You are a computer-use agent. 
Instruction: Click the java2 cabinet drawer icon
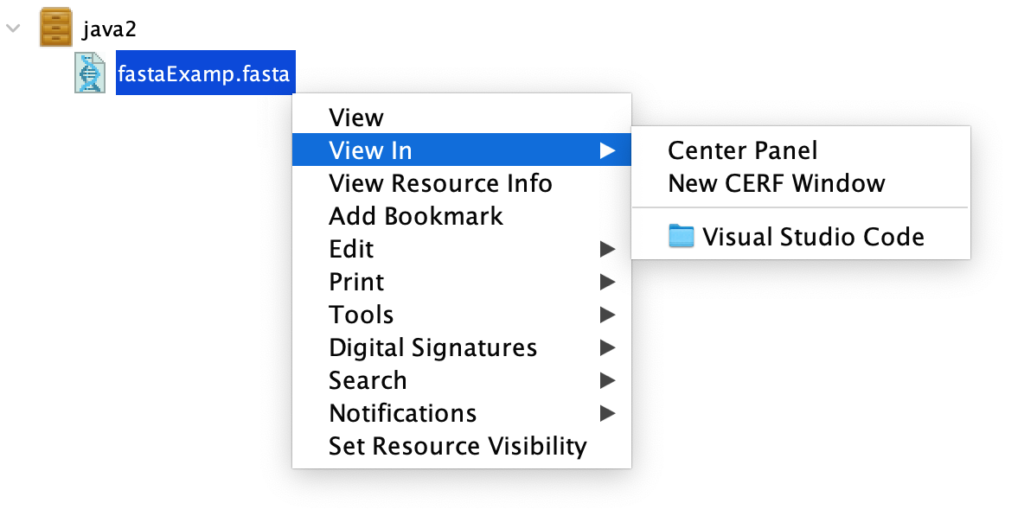(56, 27)
